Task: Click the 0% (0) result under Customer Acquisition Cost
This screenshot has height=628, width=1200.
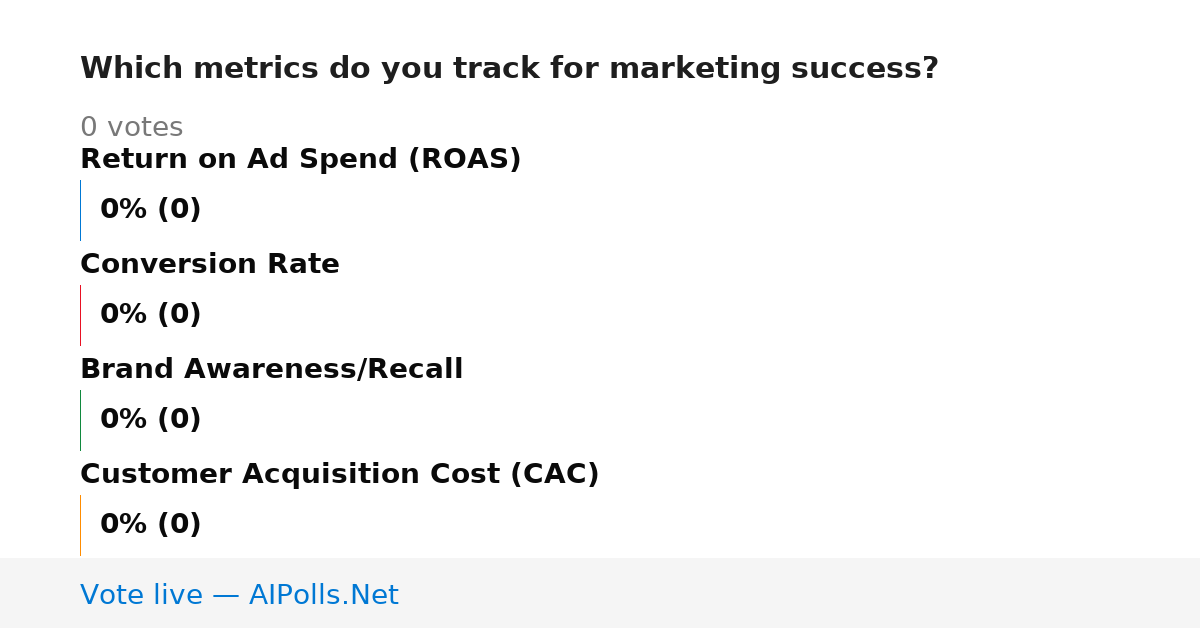Action: click(x=150, y=525)
